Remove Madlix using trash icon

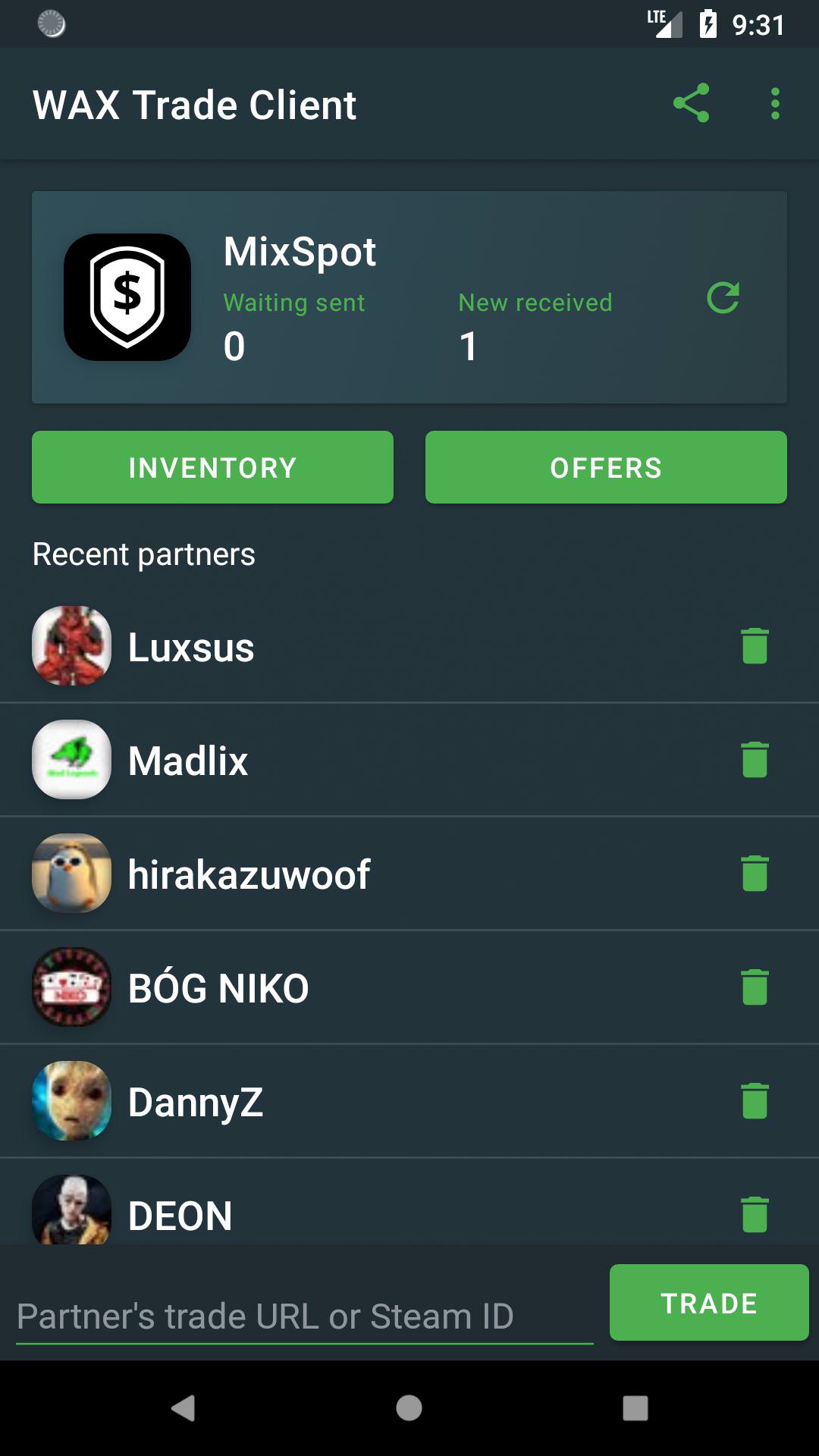(x=755, y=760)
